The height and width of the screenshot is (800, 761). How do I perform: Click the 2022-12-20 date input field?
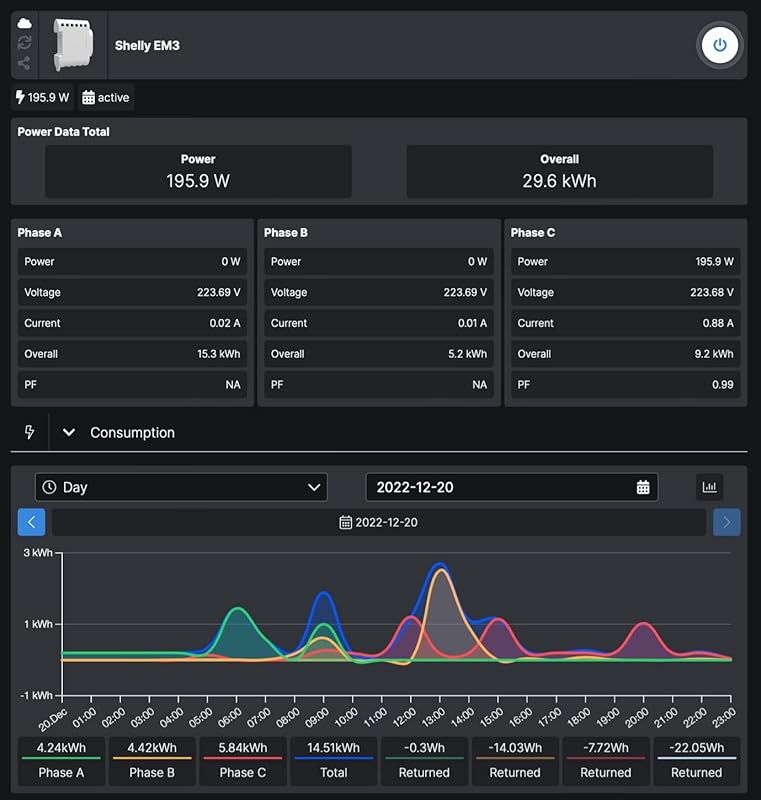coord(500,487)
